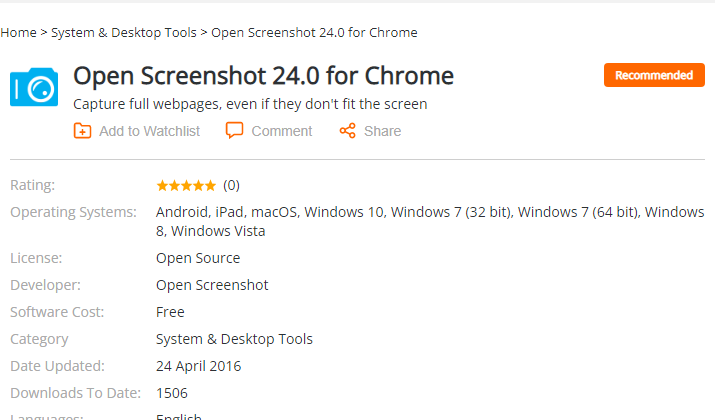
Task: Click the Open Screenshot 24.0 breadcrumb text
Action: [314, 33]
